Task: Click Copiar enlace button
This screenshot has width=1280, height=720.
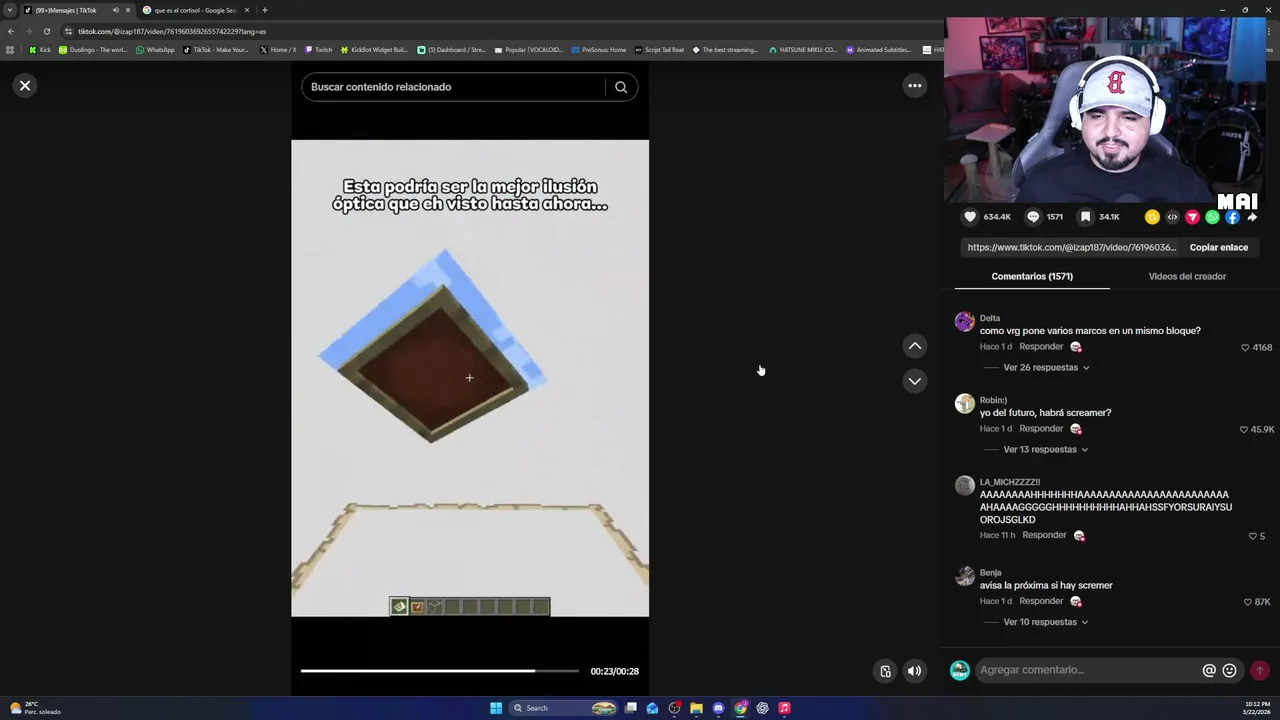Action: [x=1218, y=247]
